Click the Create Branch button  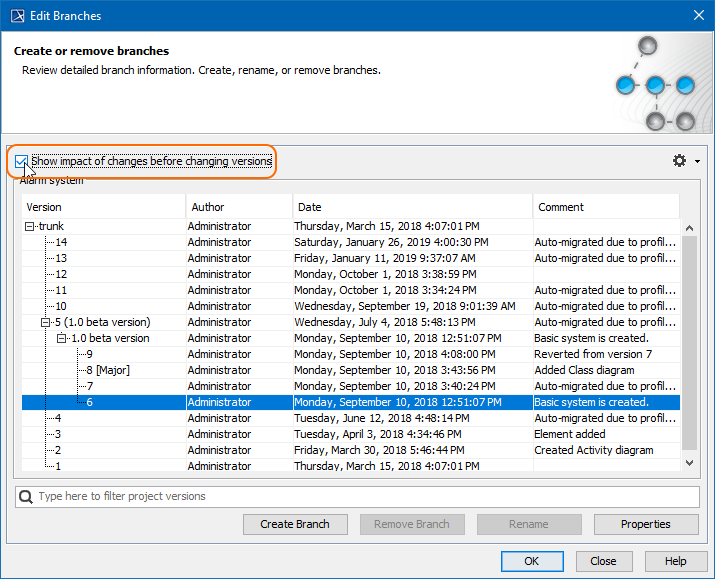pyautogui.click(x=294, y=524)
